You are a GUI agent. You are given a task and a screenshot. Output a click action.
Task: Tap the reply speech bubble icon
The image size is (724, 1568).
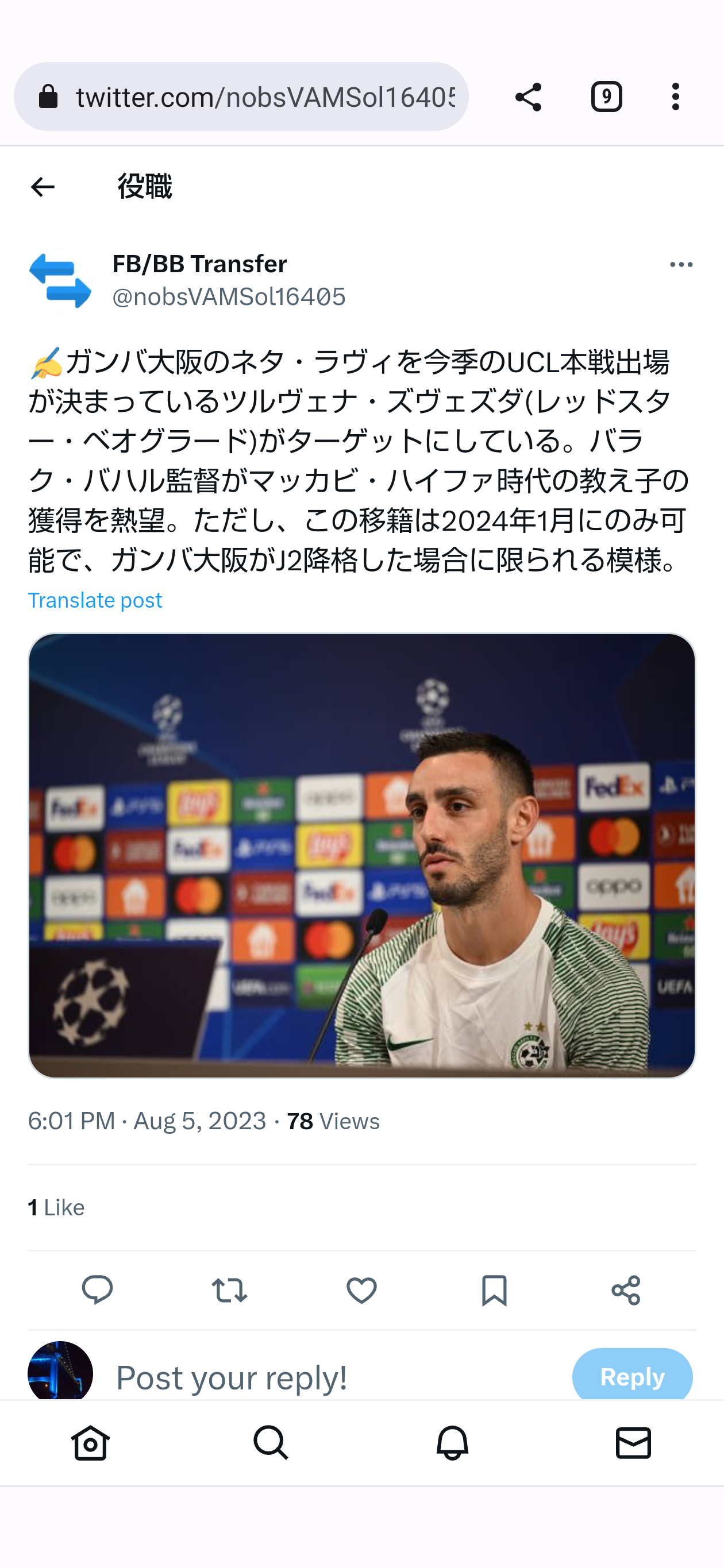click(x=98, y=1290)
